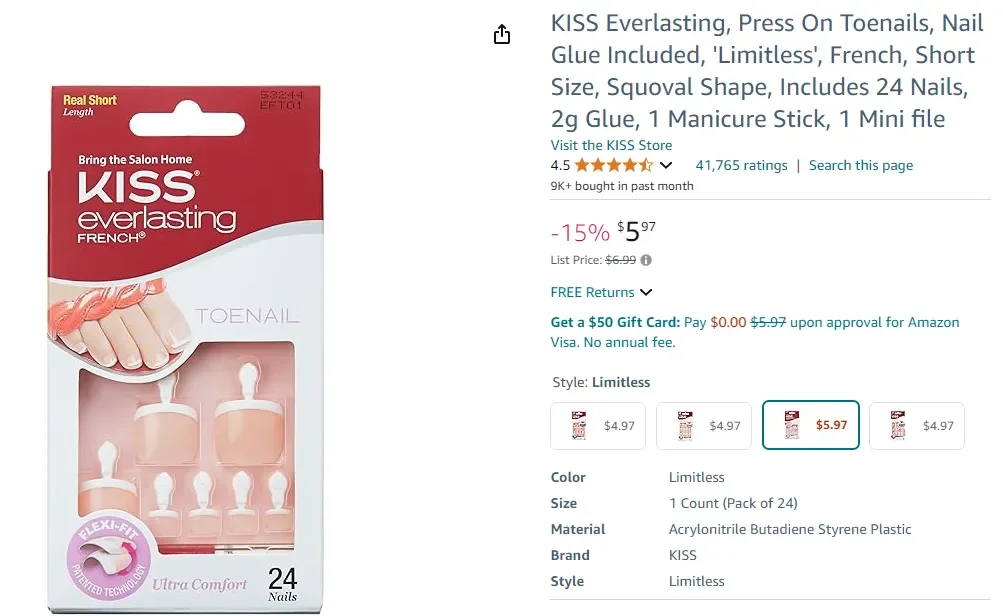The height and width of the screenshot is (616, 1003).
Task: Click the share icon above the product
Action: [x=502, y=35]
